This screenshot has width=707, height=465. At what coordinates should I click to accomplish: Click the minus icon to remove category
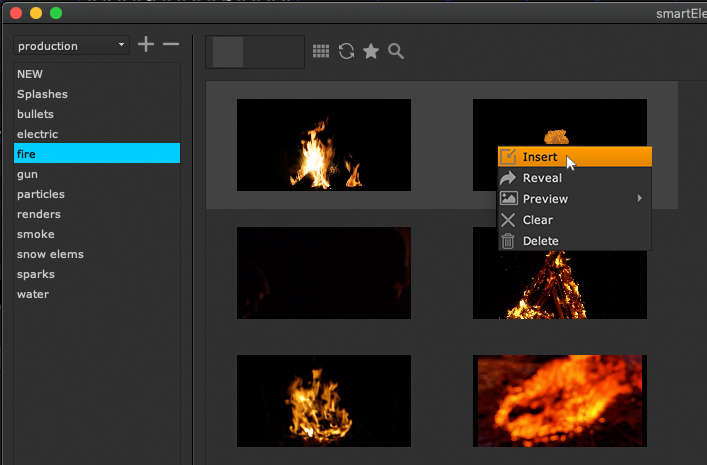coord(171,45)
